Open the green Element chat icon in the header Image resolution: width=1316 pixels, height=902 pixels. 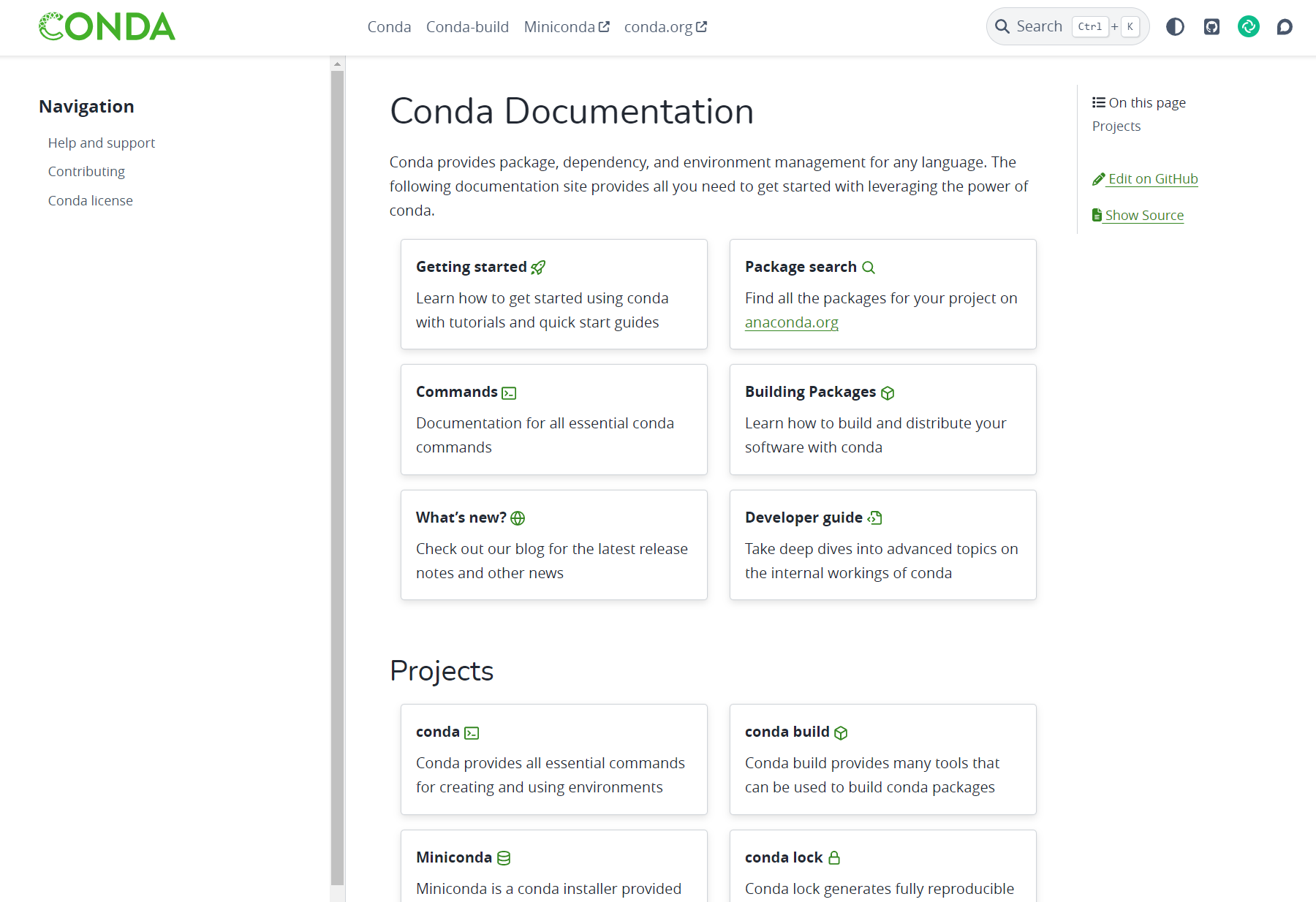pos(1248,27)
